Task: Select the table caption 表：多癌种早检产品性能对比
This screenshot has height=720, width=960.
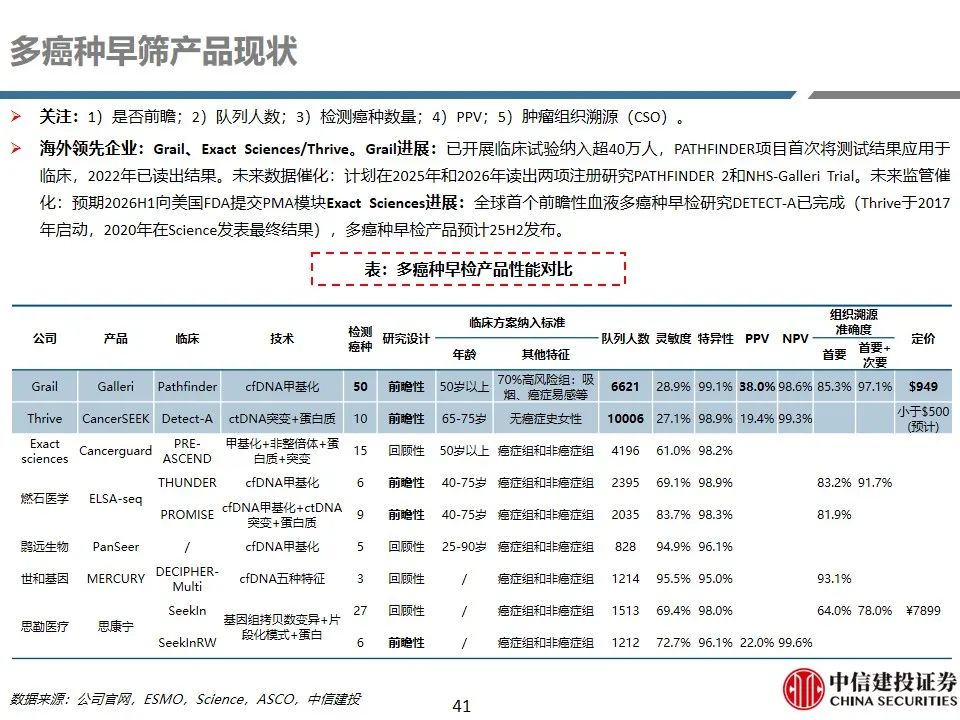Action: click(468, 269)
